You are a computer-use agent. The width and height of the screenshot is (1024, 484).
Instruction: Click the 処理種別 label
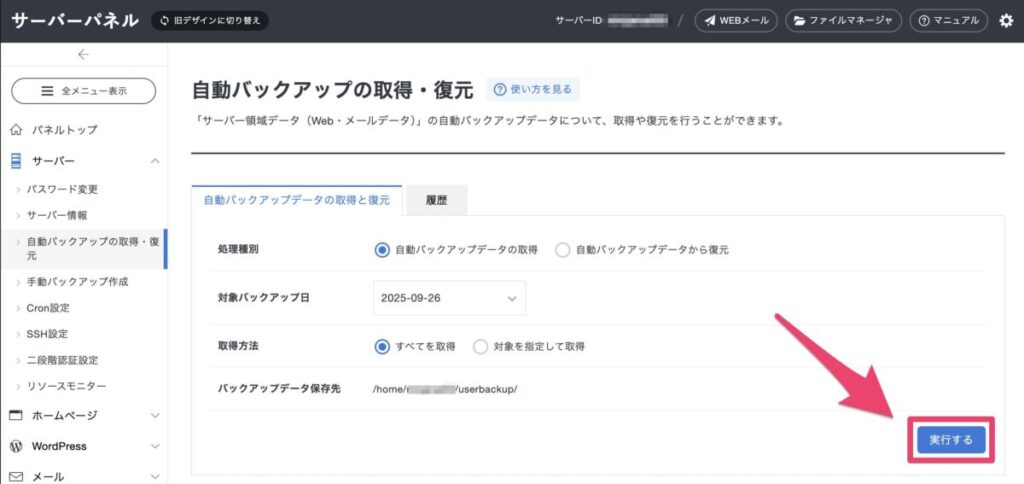237,250
